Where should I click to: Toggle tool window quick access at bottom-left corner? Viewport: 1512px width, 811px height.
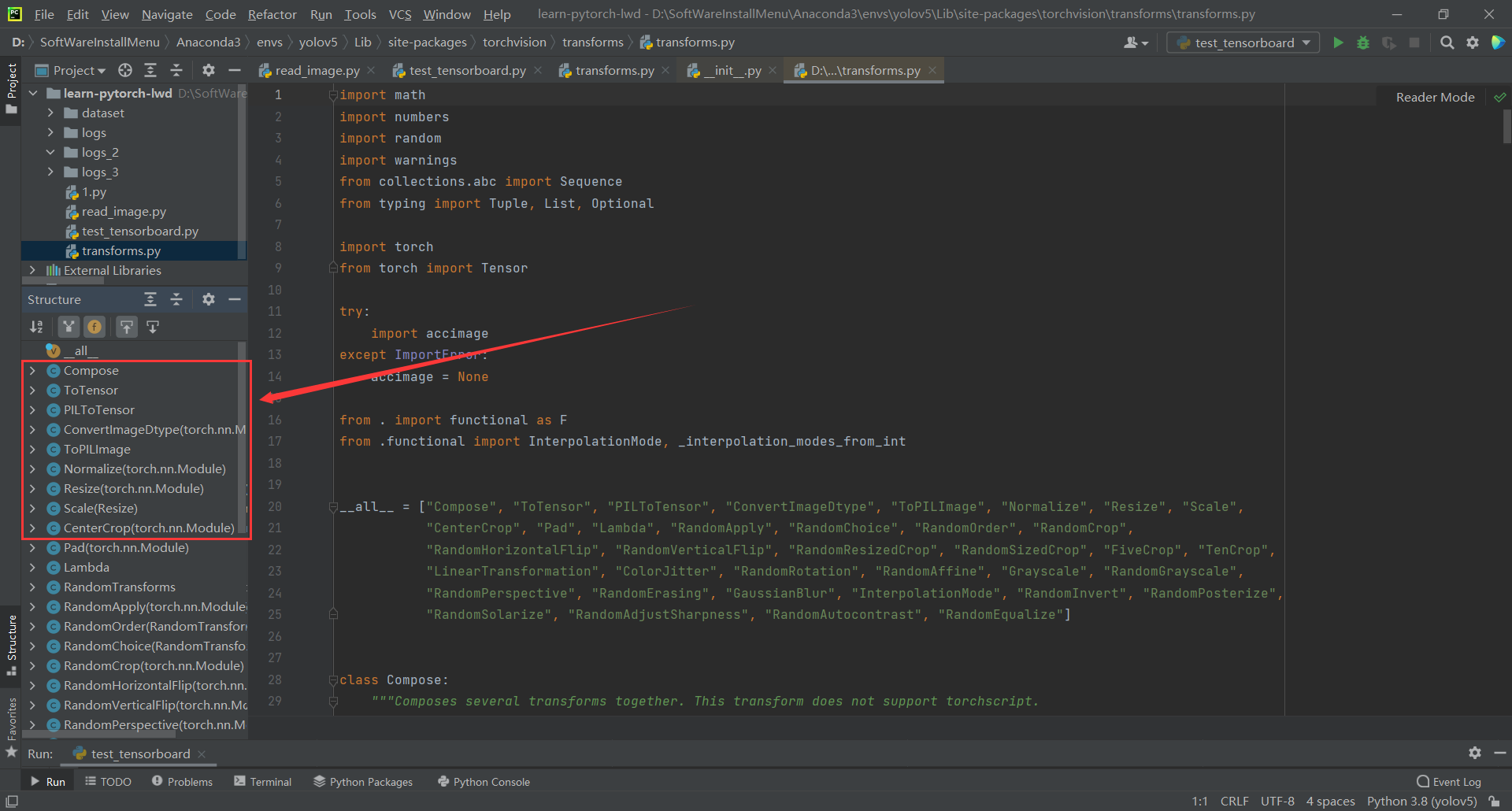click(x=11, y=801)
